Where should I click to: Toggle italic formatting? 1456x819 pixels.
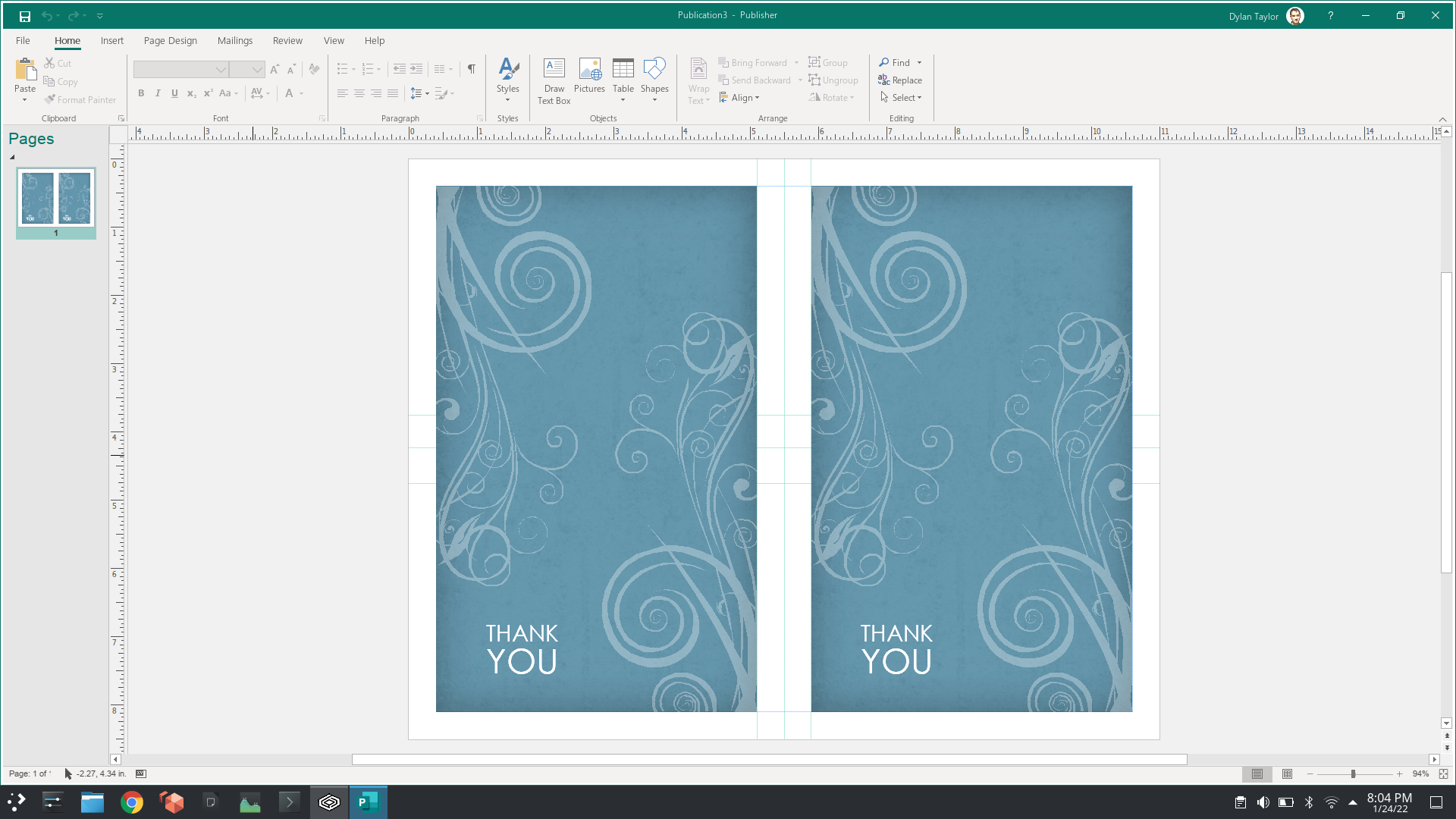coord(158,93)
